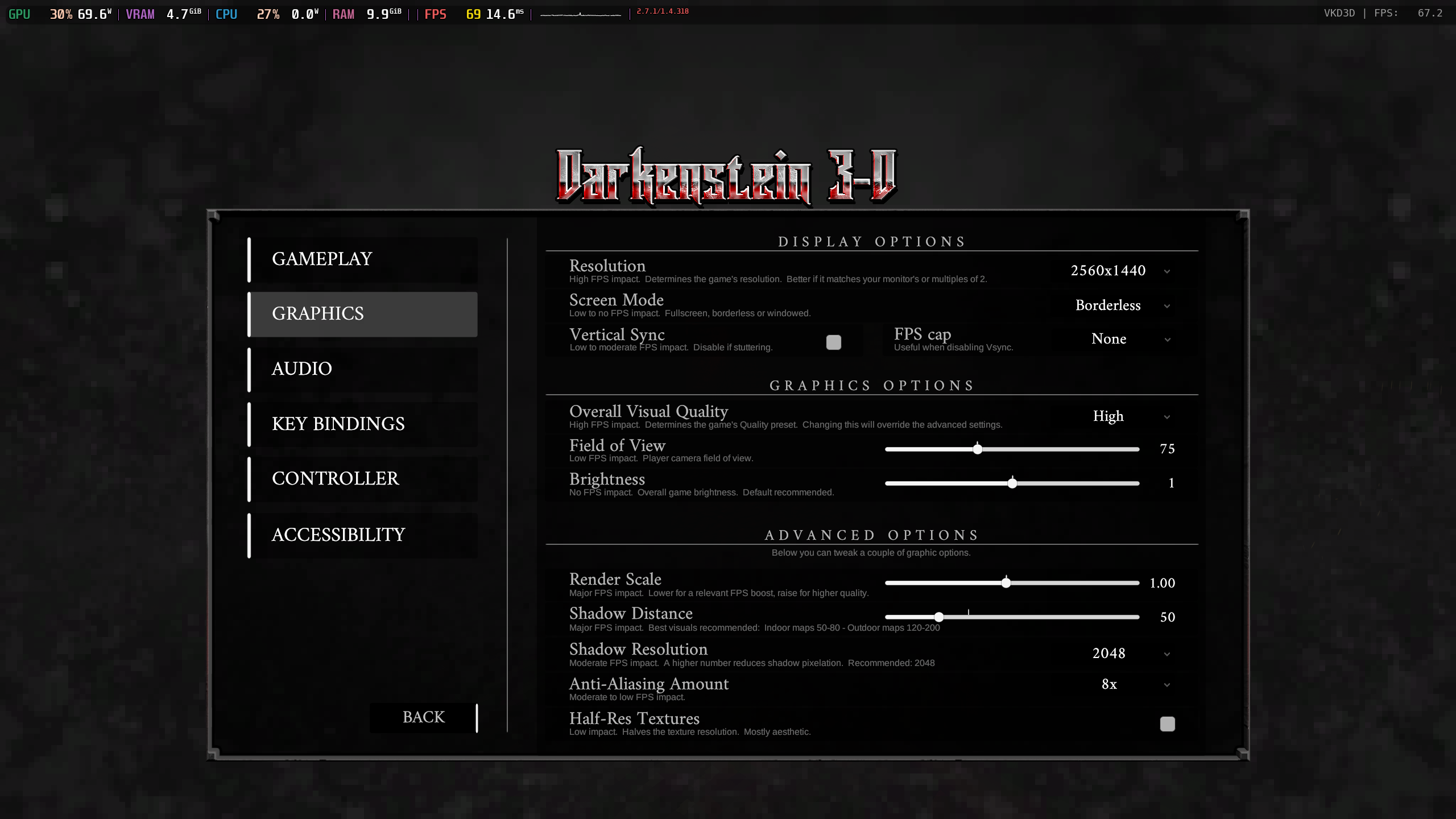This screenshot has height=819, width=1456.
Task: Expand the Resolution dropdown chevron
Action: [x=1167, y=271]
